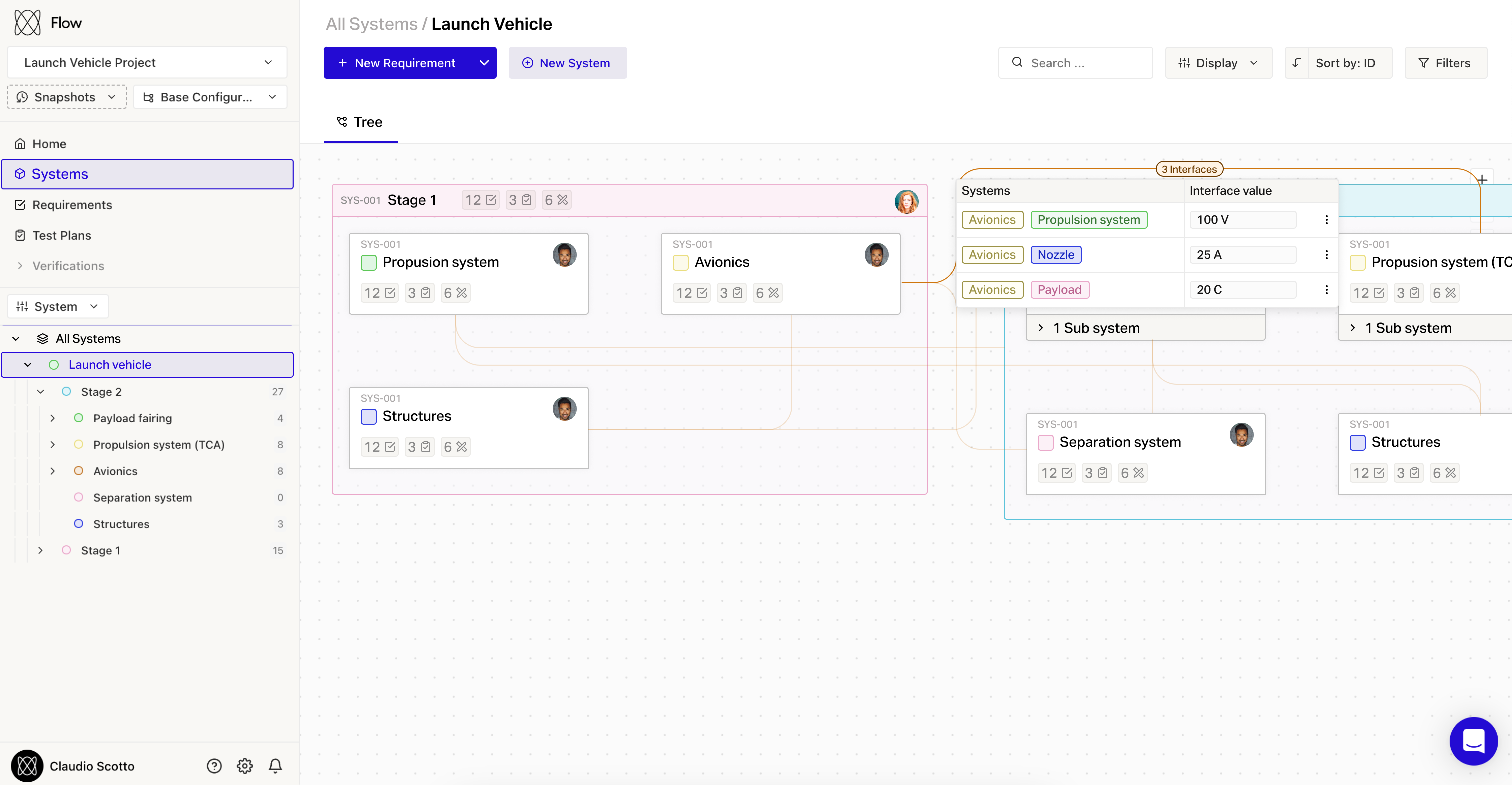Switch to the Tree tab

point(360,122)
